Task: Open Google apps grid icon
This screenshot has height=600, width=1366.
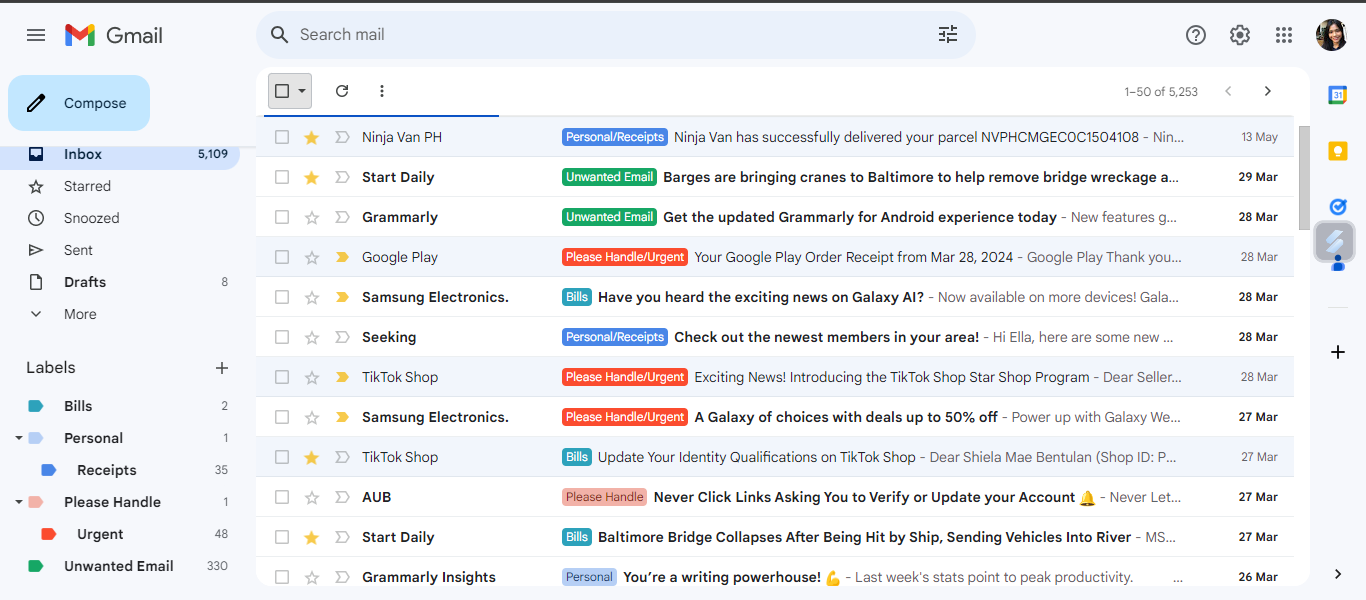Action: coord(1284,35)
